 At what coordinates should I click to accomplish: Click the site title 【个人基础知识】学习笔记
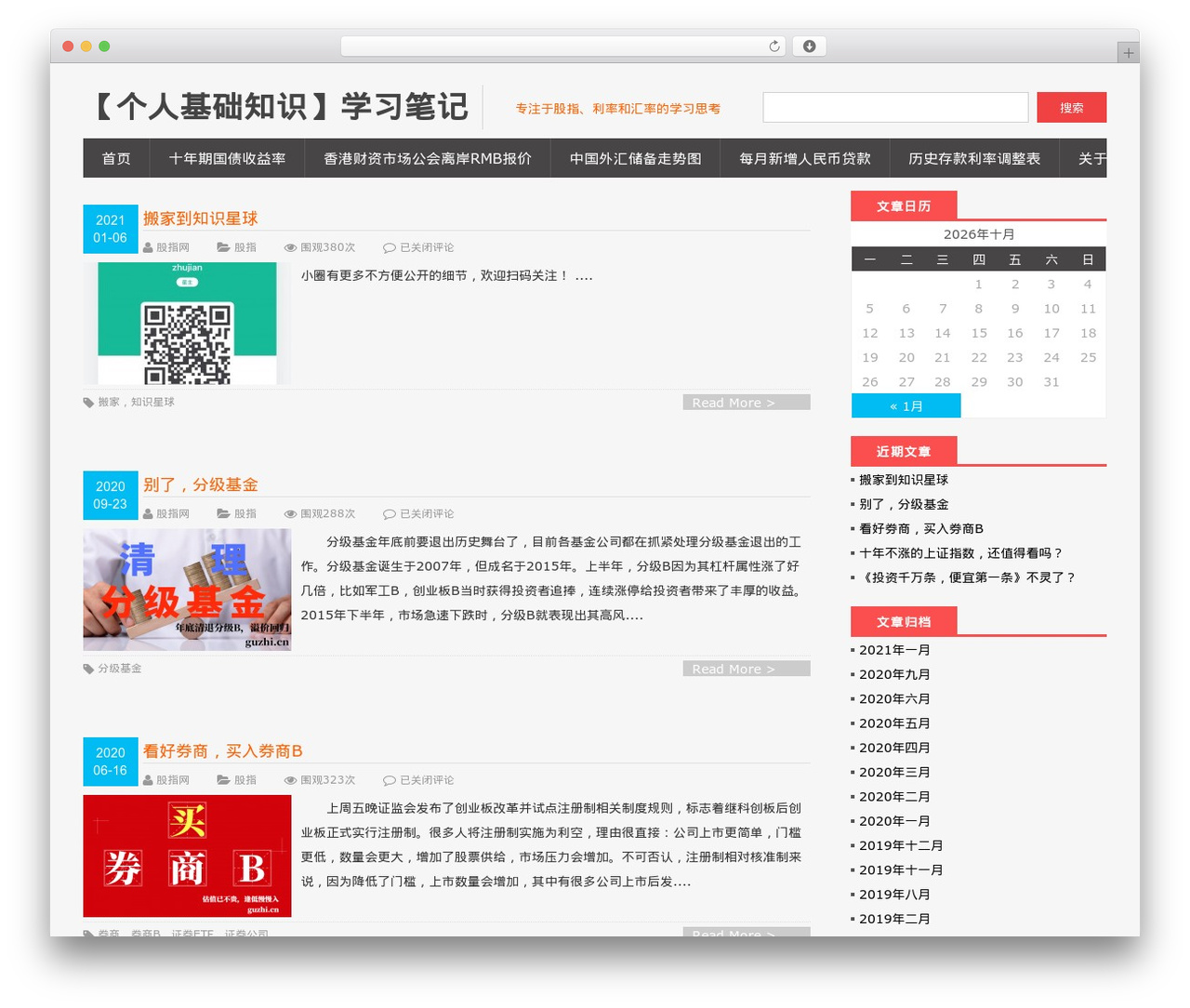277,107
